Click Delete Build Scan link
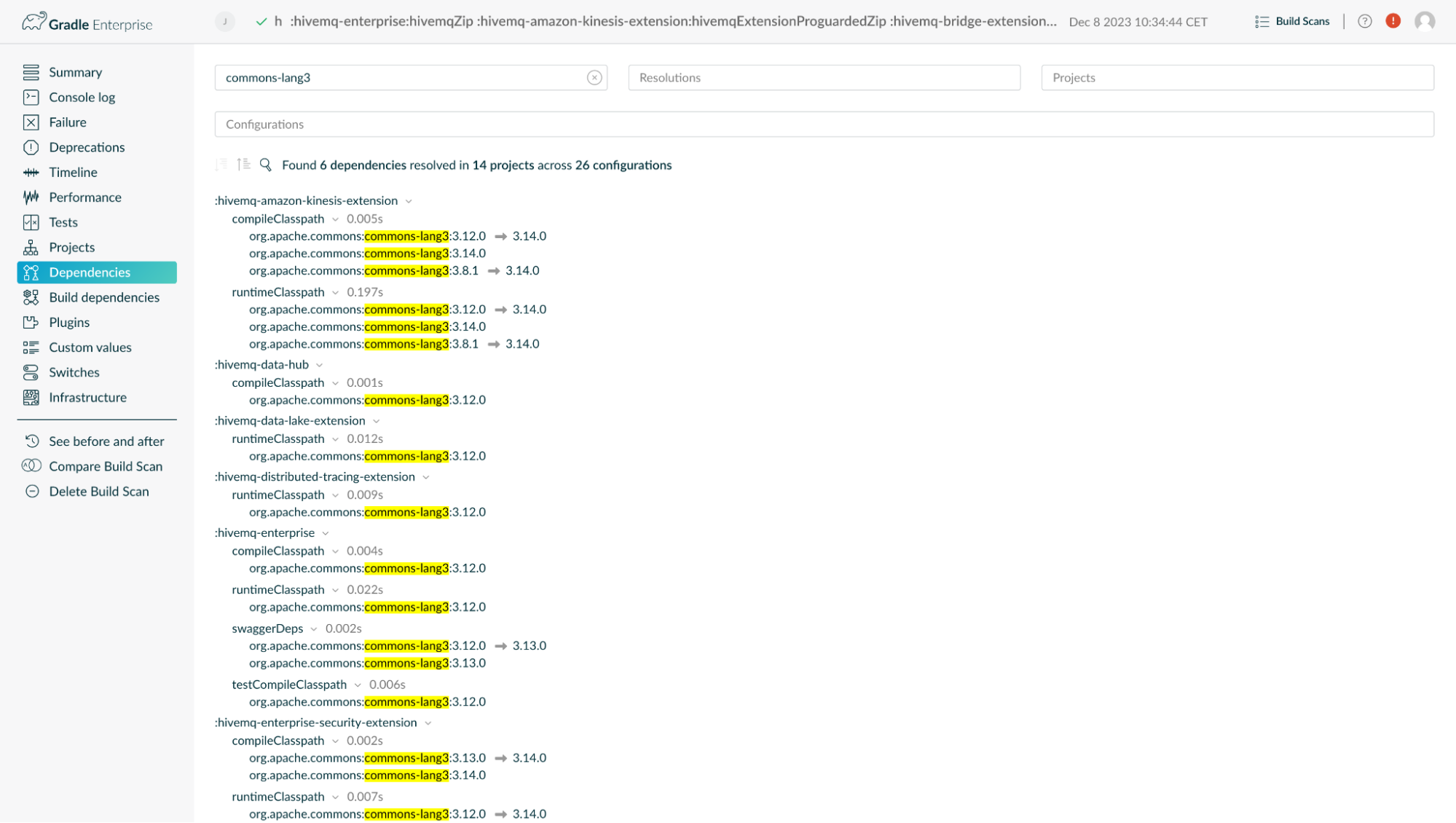The image size is (1456, 823). pyautogui.click(x=99, y=492)
